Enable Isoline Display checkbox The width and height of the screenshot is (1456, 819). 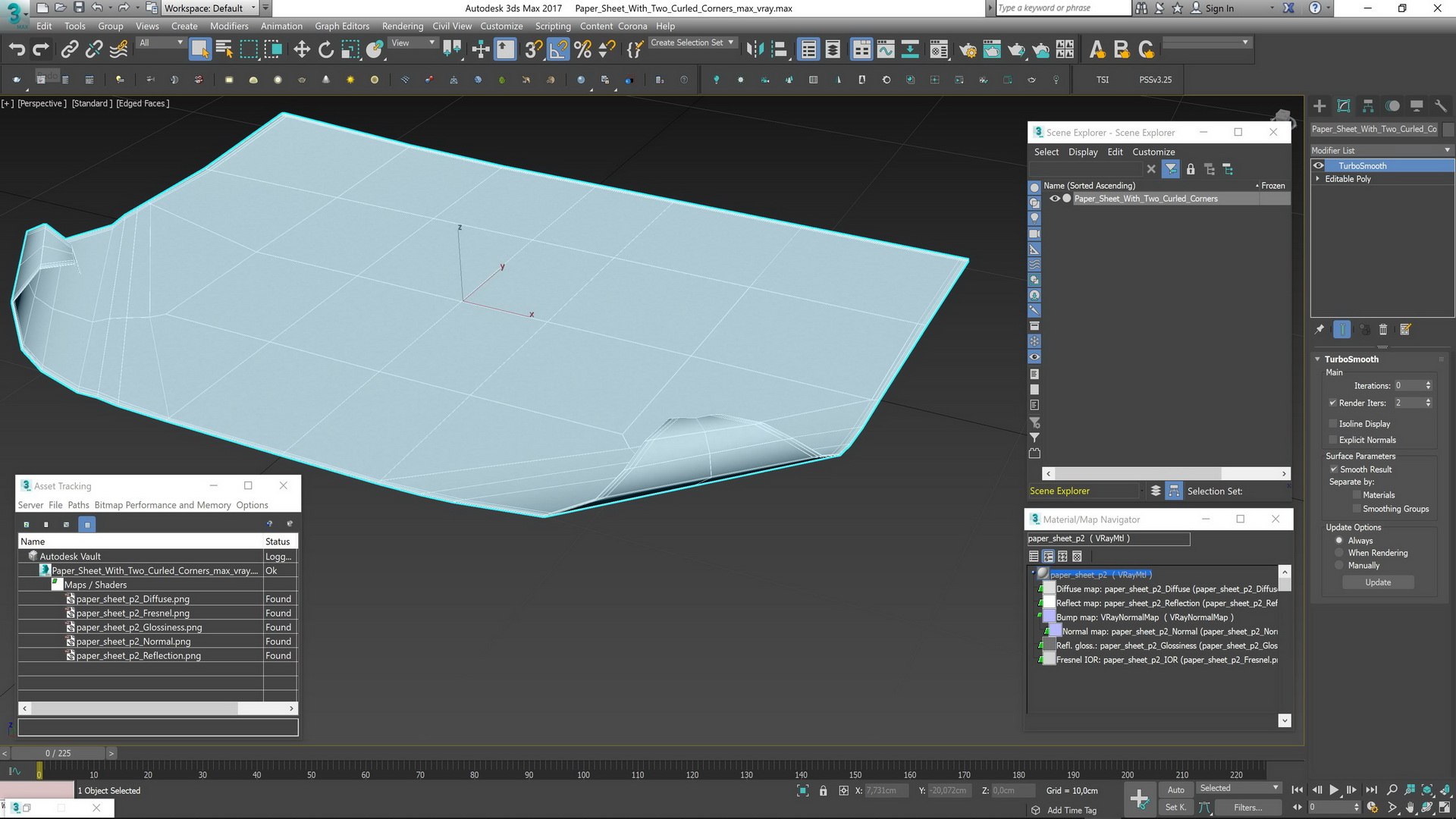[1333, 424]
